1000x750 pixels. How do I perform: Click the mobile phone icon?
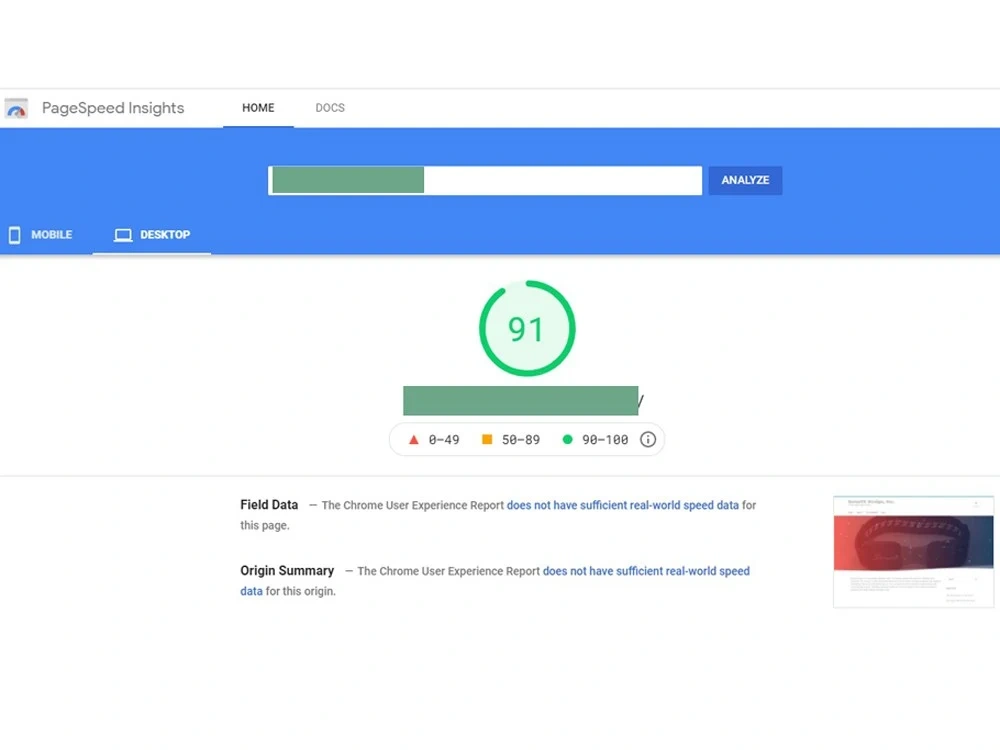(15, 235)
